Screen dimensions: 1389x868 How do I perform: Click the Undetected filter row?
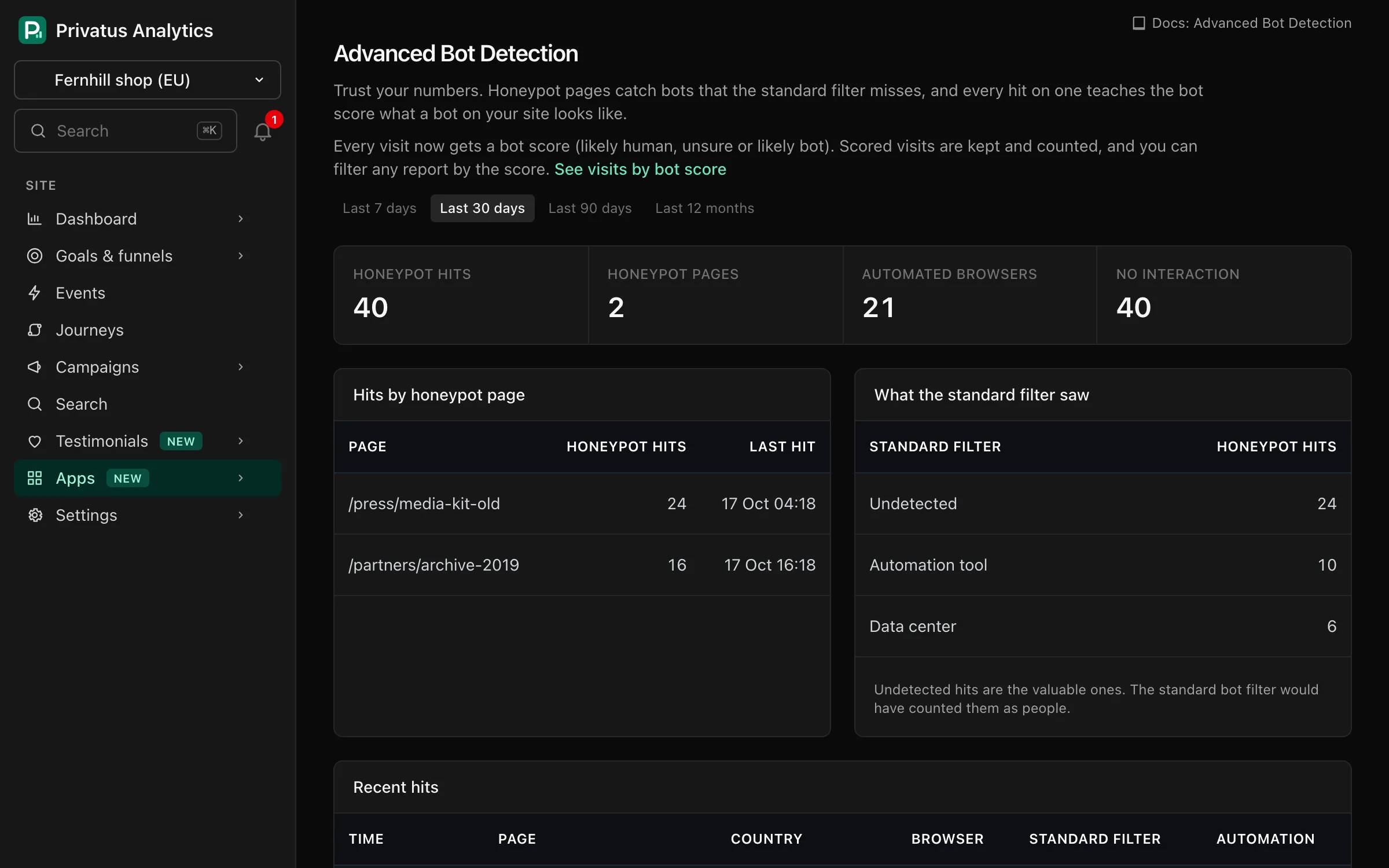1103,503
